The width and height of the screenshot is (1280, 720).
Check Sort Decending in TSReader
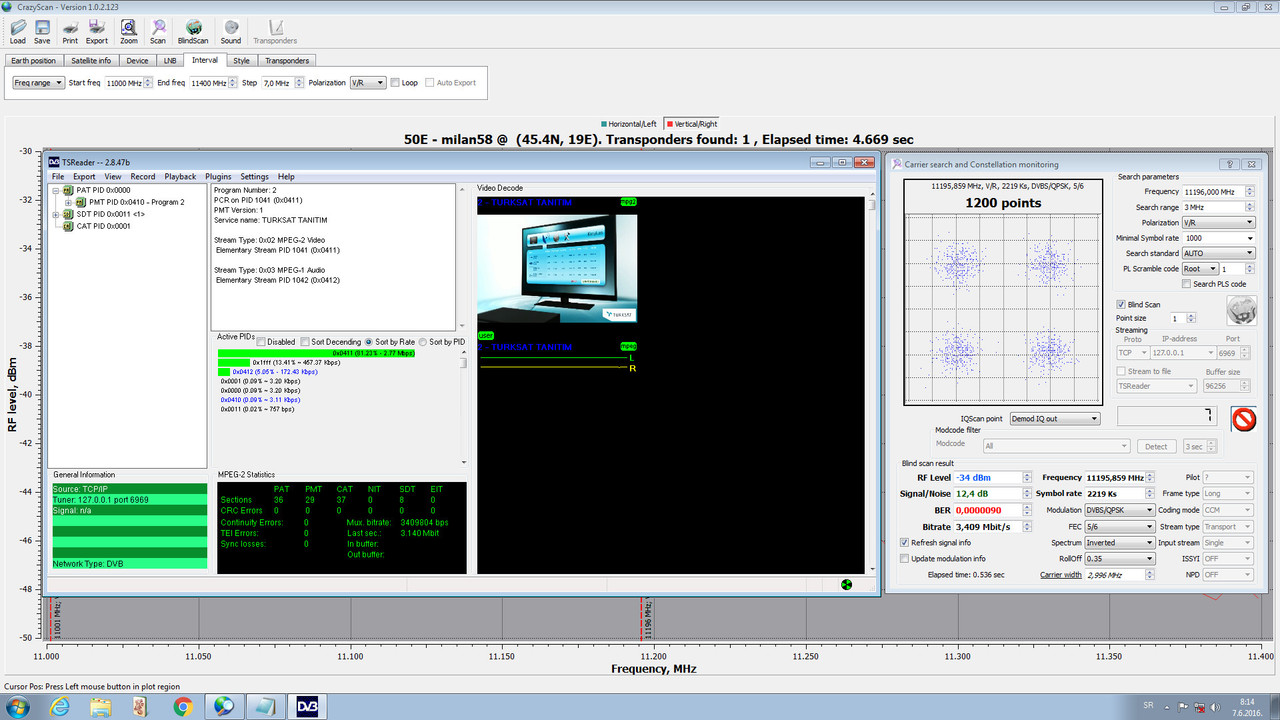tap(304, 342)
